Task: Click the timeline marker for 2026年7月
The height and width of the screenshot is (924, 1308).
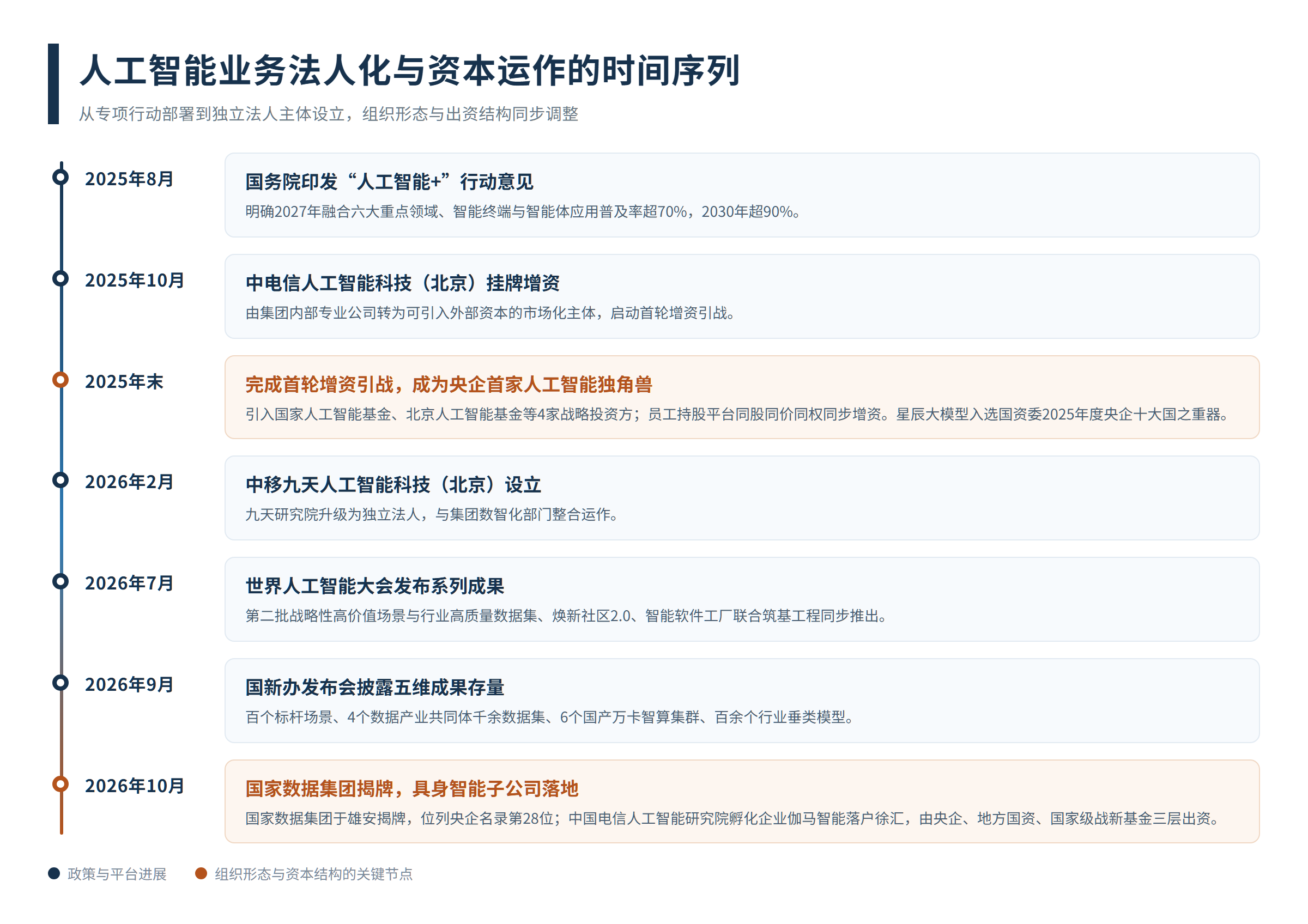Action: [60, 581]
